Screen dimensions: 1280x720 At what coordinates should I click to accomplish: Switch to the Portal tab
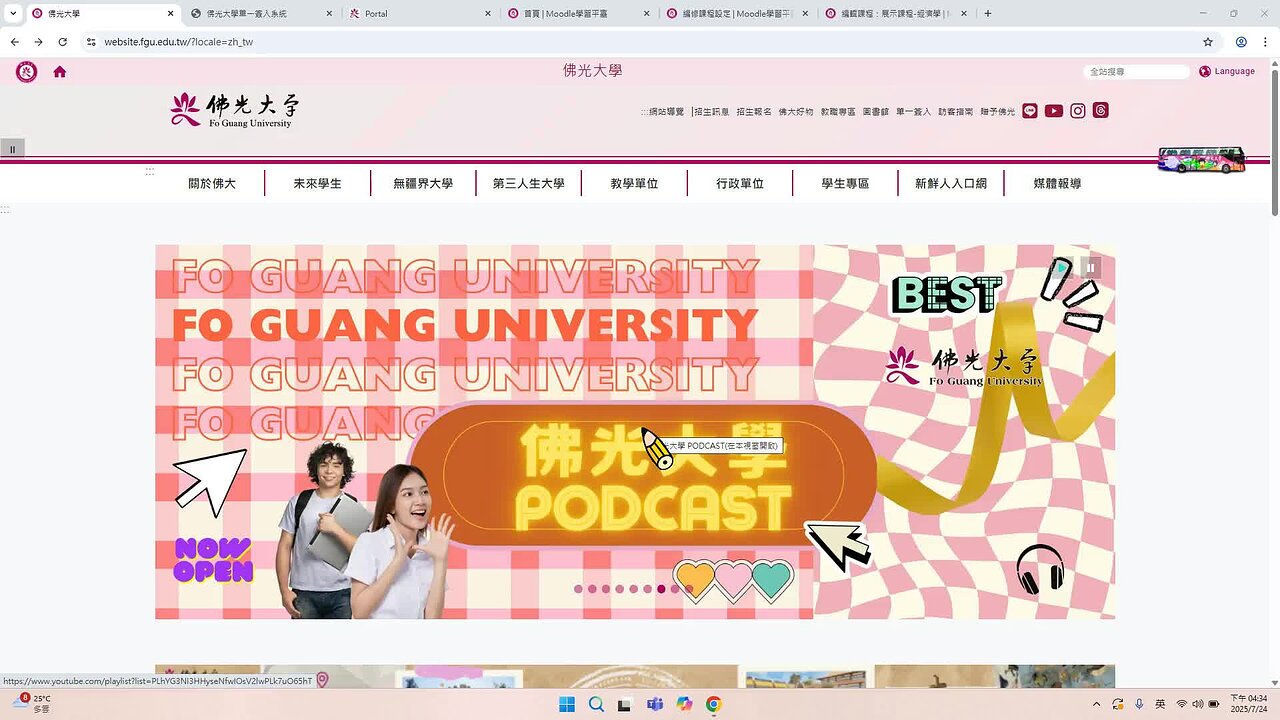(419, 14)
